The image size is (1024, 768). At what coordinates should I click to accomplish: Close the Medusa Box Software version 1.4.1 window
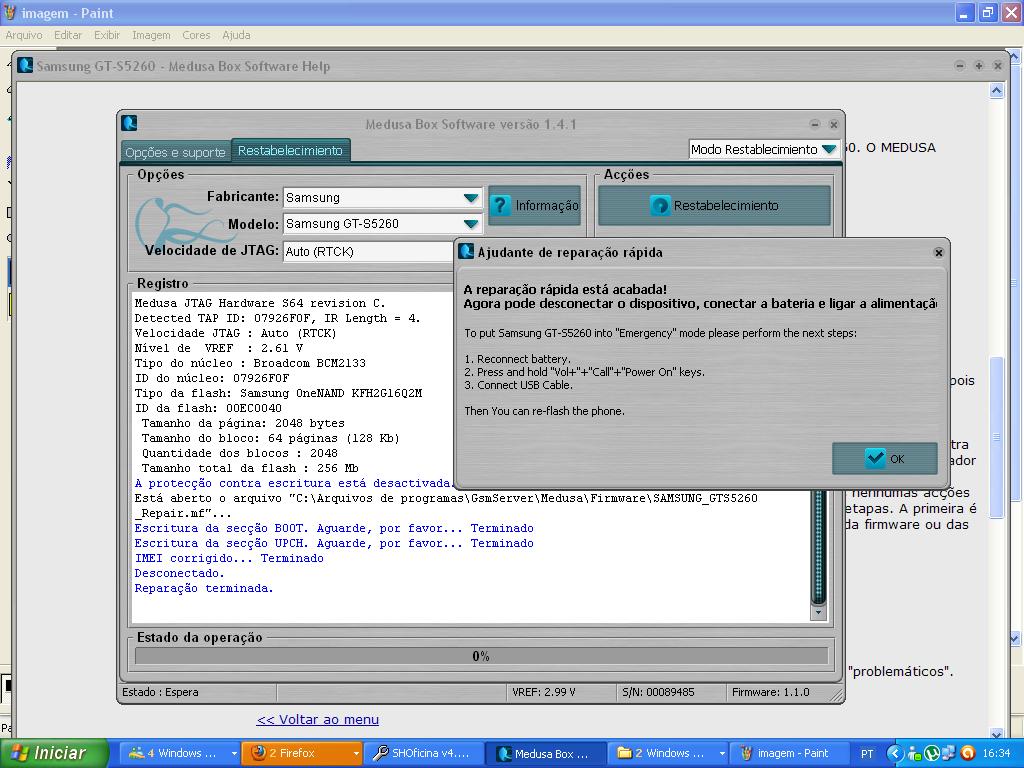click(x=833, y=124)
